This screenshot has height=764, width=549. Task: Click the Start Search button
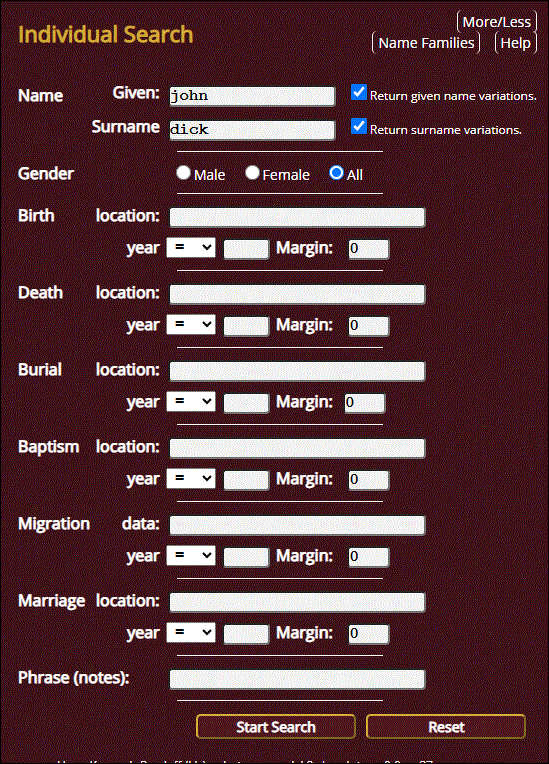276,727
